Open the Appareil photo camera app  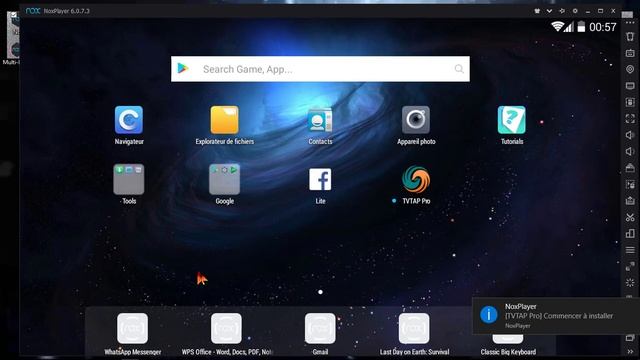click(416, 120)
